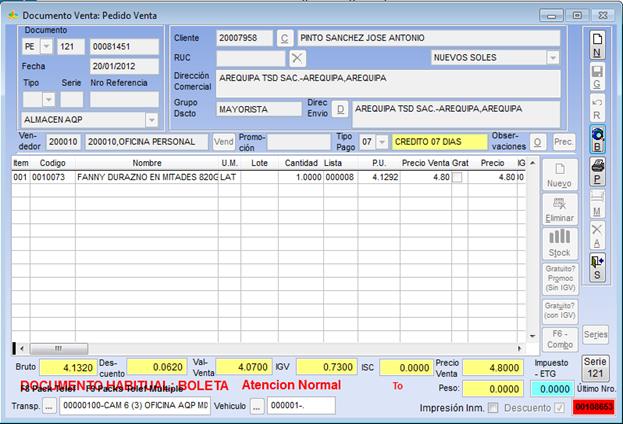Screen dimensions: 623x424
Task: Click the Dirección Comercial address field
Action: click(388, 83)
